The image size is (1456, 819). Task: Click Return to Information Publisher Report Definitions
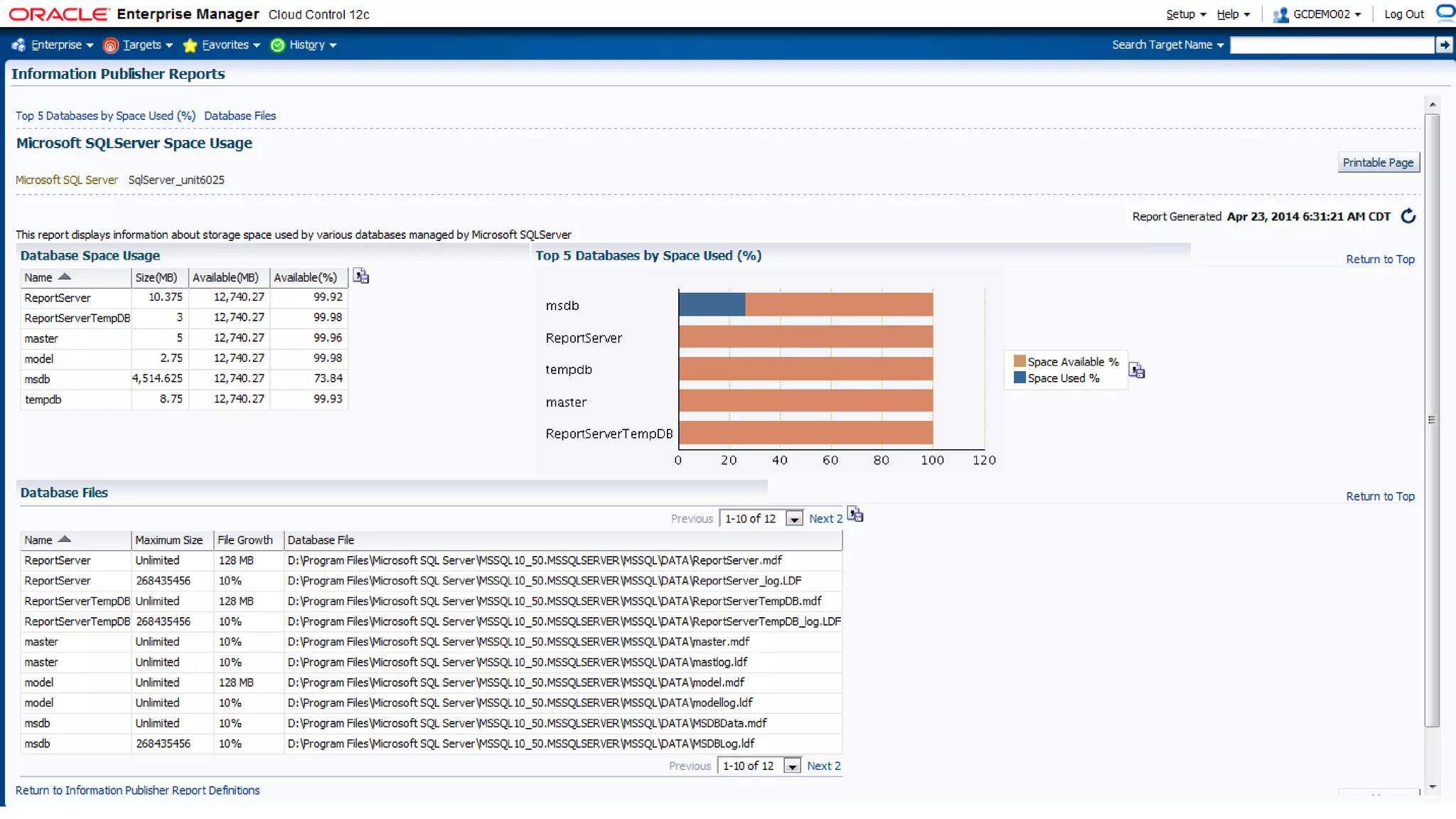[137, 791]
